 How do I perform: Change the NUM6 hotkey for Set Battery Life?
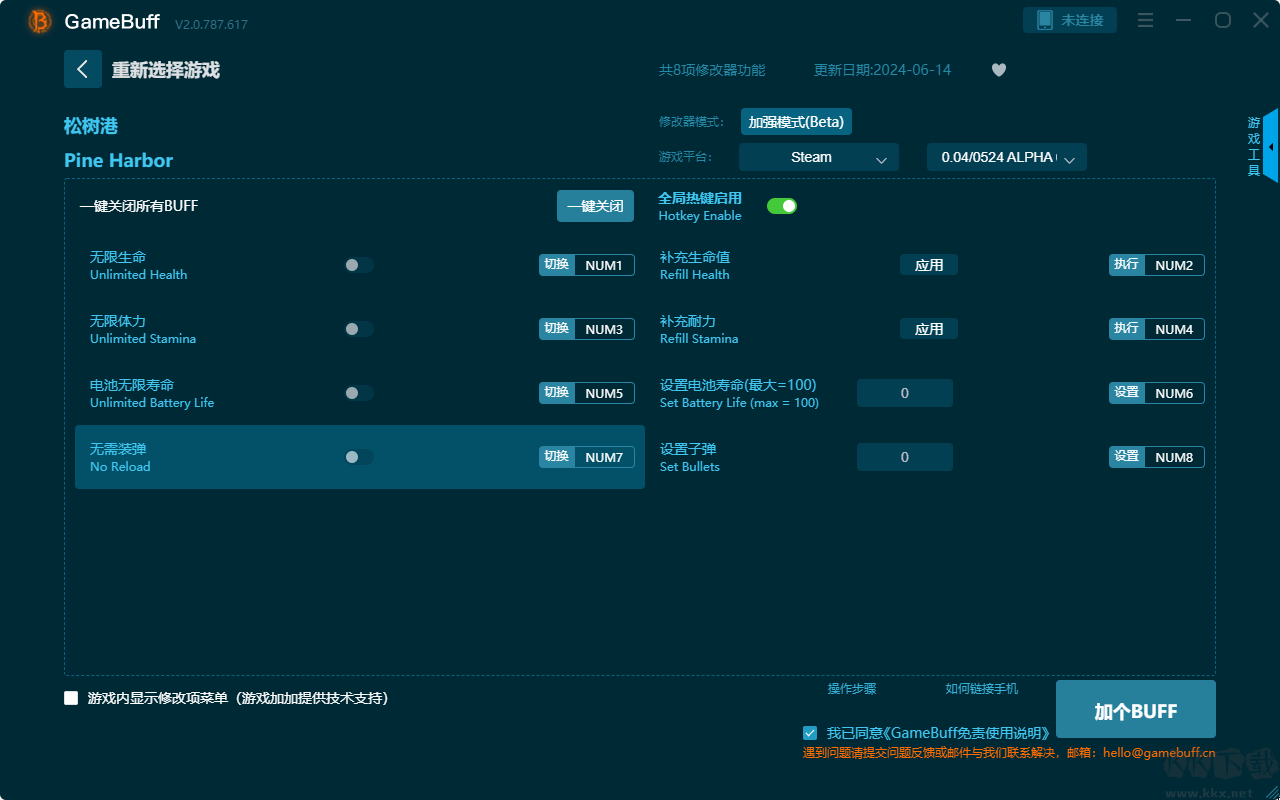1174,393
